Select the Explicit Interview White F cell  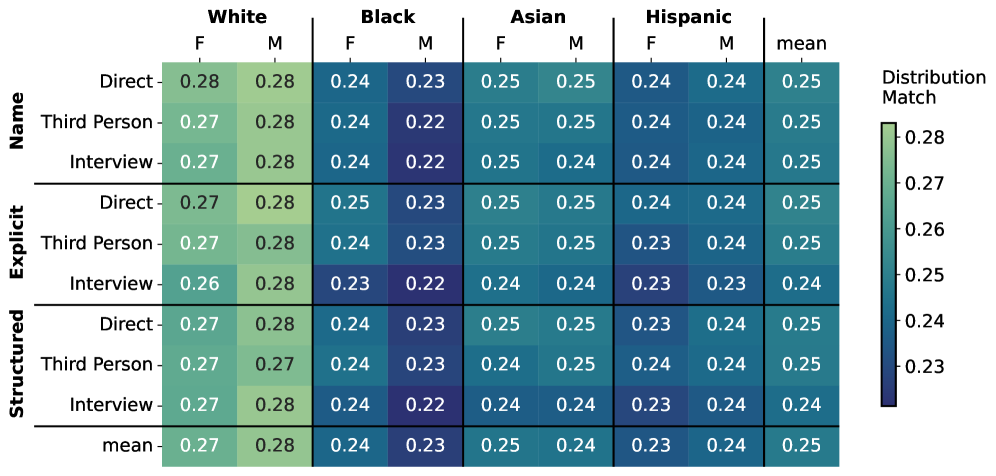(x=199, y=284)
